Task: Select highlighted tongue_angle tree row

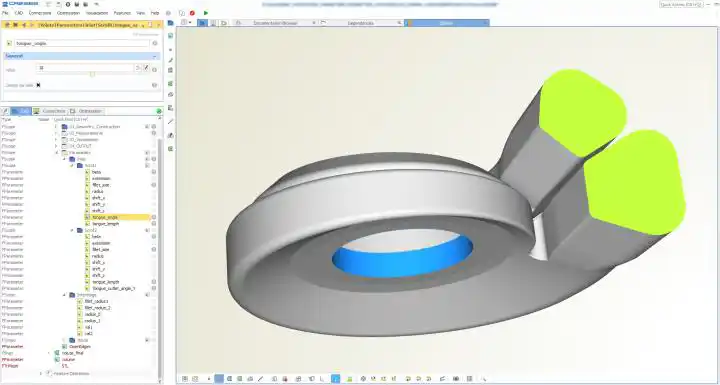Action: (x=117, y=217)
